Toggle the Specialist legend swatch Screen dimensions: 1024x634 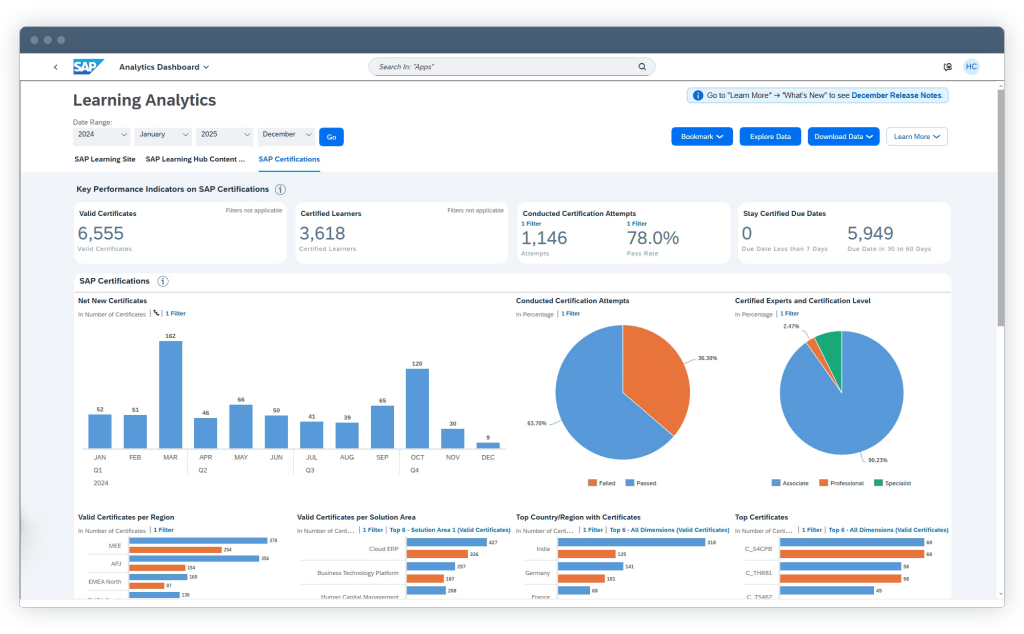[878, 483]
